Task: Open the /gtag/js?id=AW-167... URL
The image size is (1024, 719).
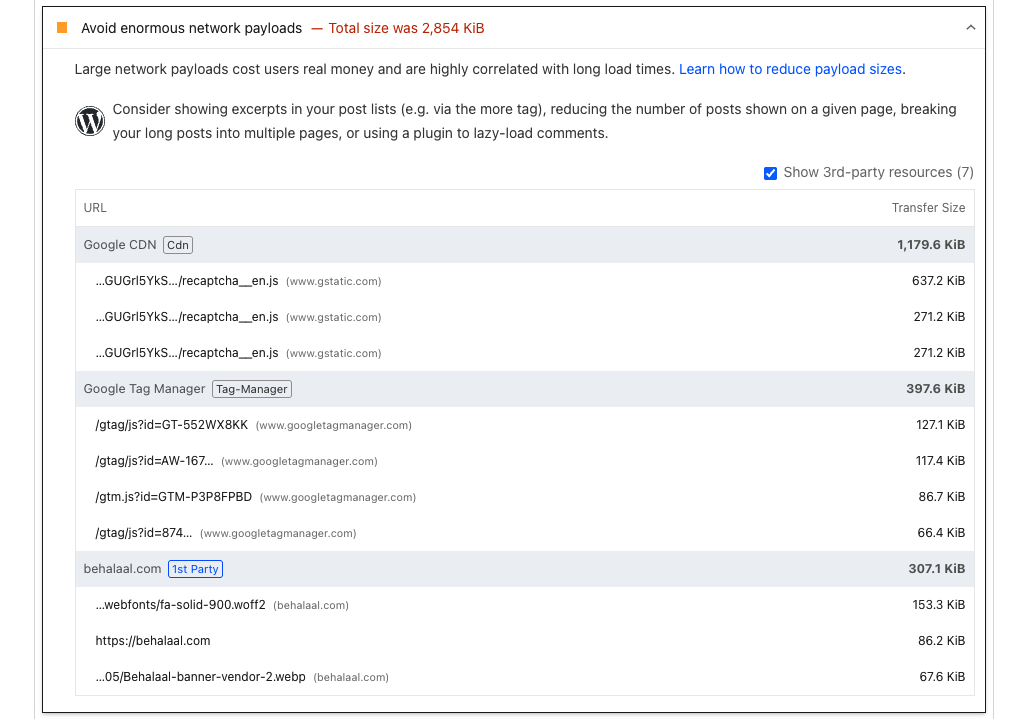Action: pyautogui.click(x=154, y=460)
